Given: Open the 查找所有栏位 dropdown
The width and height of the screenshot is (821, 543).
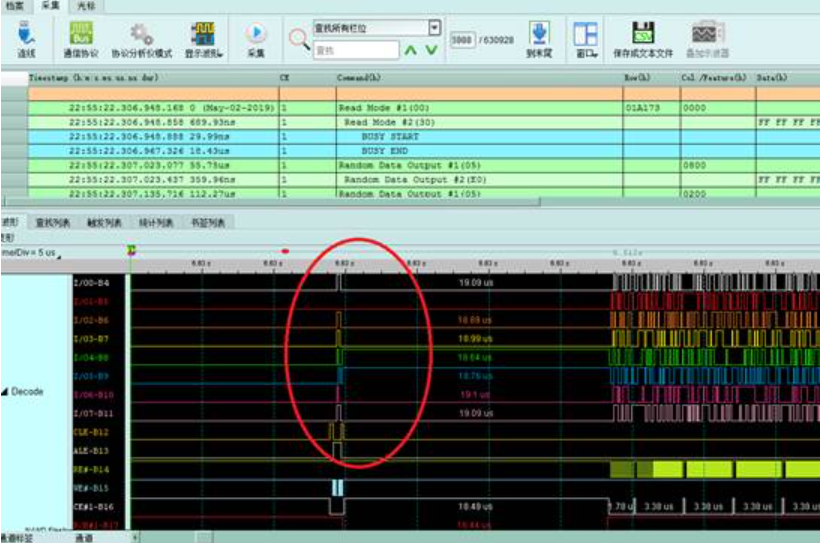Looking at the screenshot, I should tap(434, 28).
